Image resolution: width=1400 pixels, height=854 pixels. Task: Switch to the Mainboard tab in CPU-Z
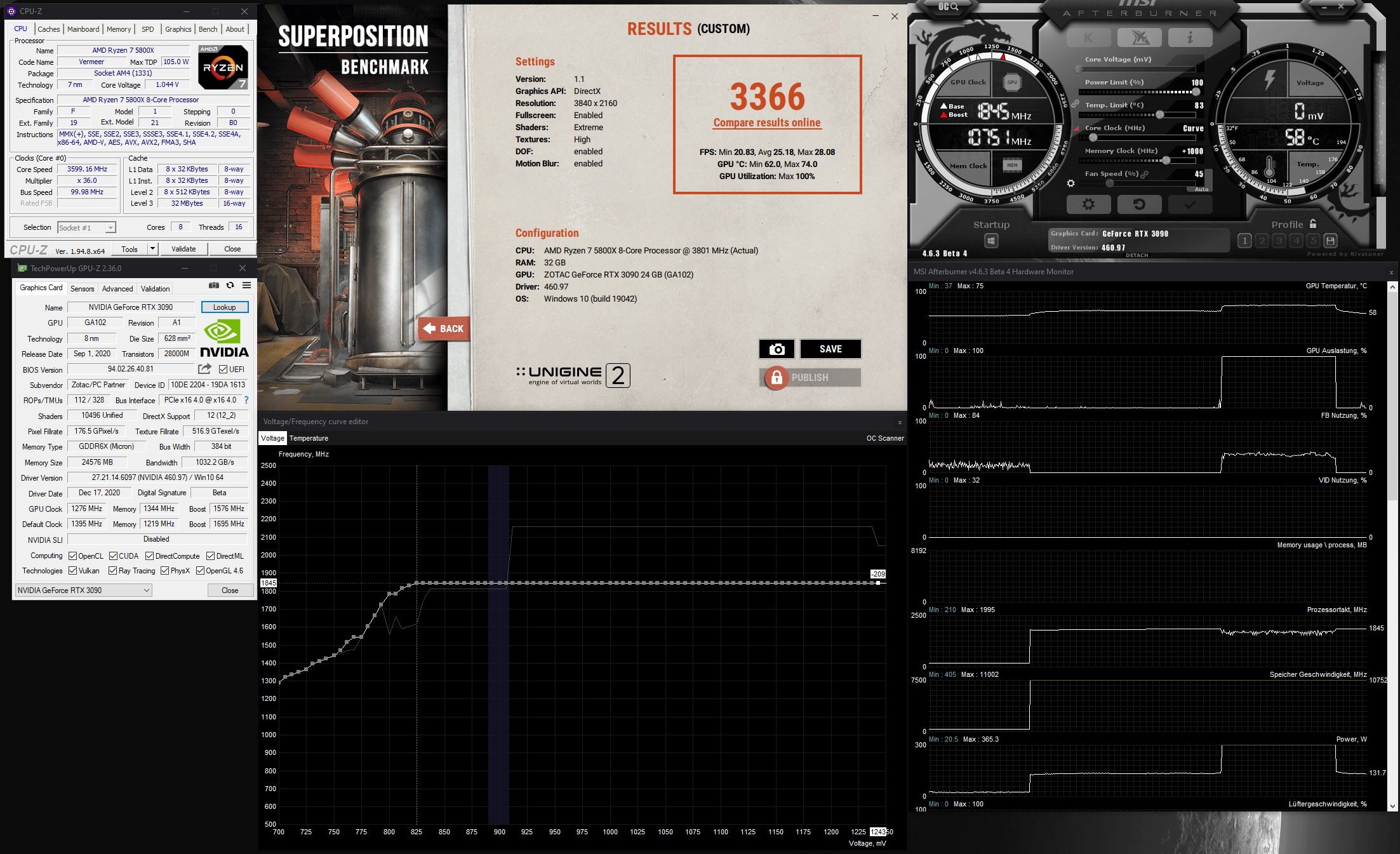[x=83, y=29]
